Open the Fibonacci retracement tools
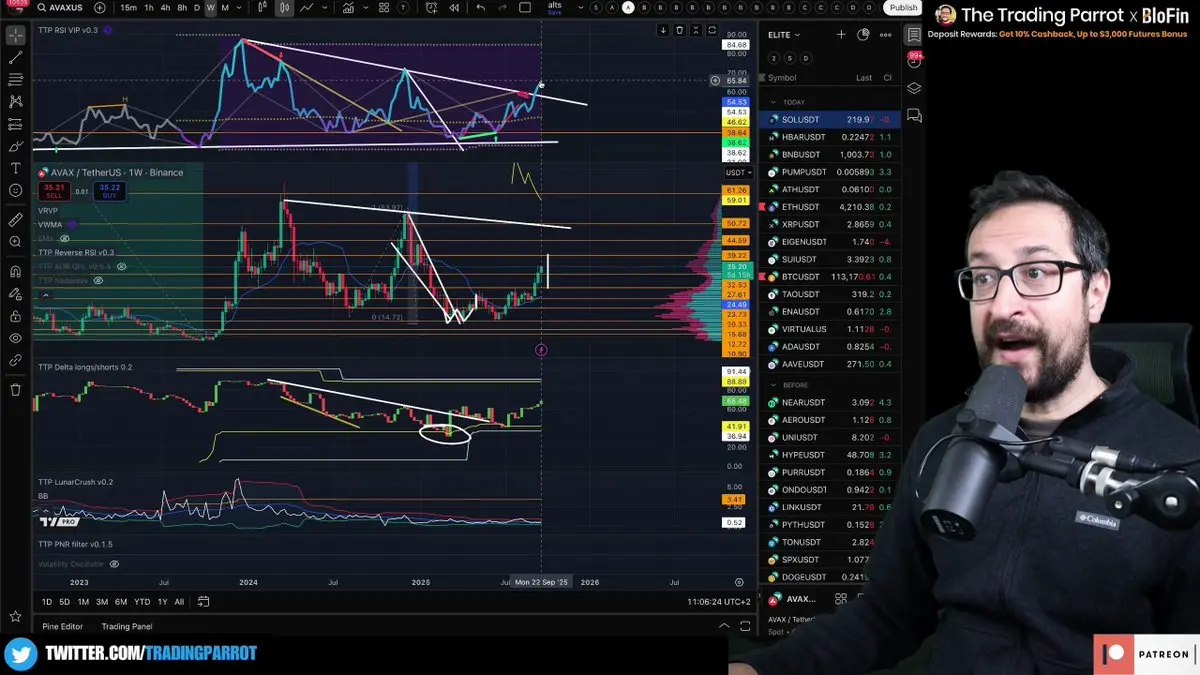 pyautogui.click(x=16, y=79)
